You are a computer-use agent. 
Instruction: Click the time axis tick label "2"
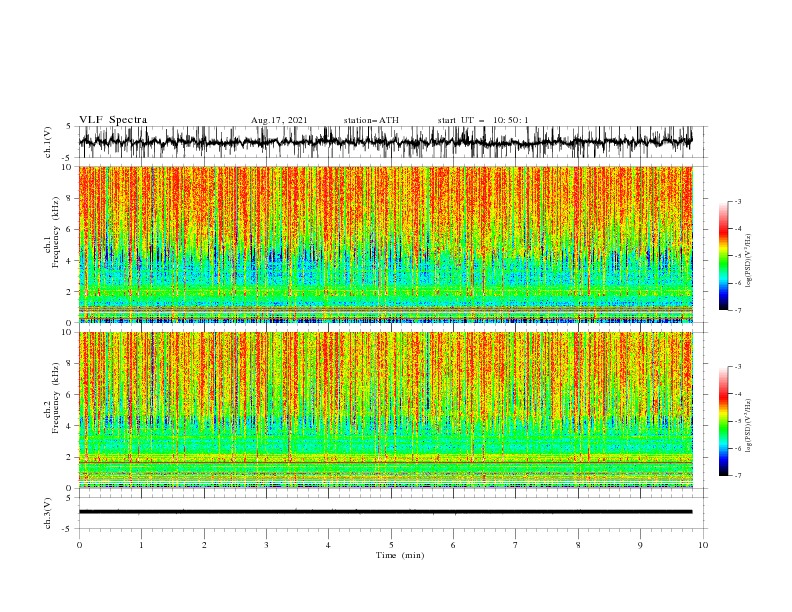pyautogui.click(x=204, y=545)
